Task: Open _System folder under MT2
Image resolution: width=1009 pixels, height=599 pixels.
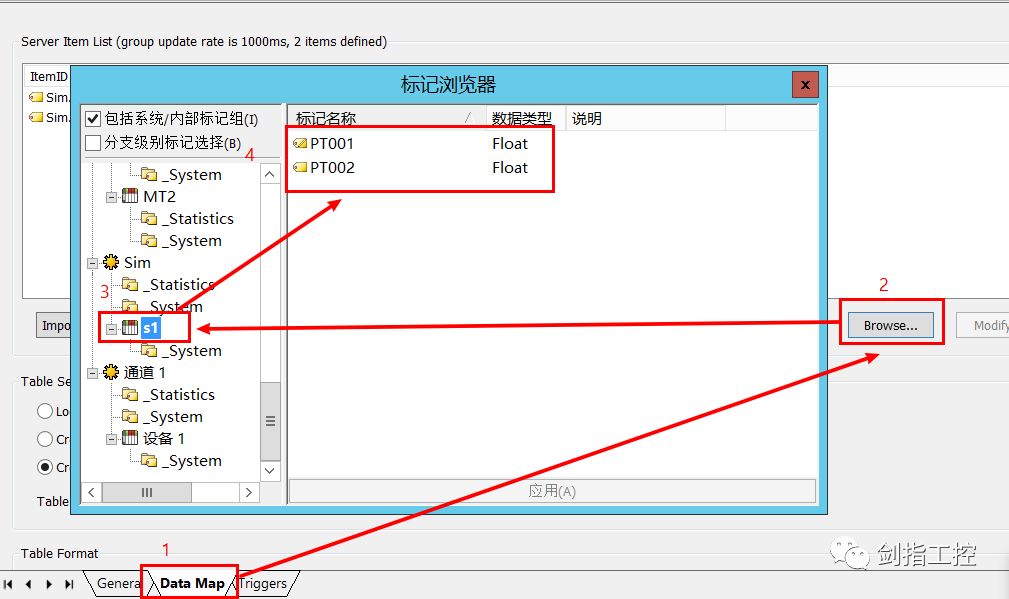Action: 149,241
